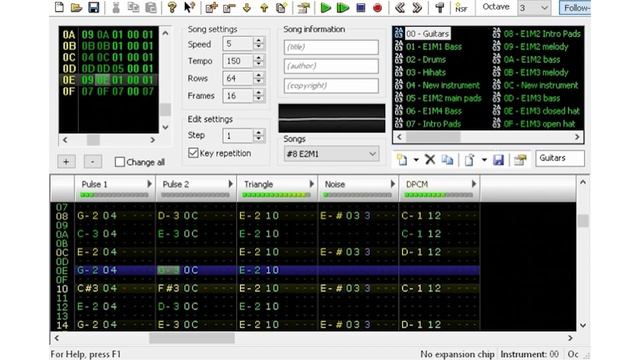640x360 pixels.
Task: Click the minus pattern button
Action: tap(93, 162)
